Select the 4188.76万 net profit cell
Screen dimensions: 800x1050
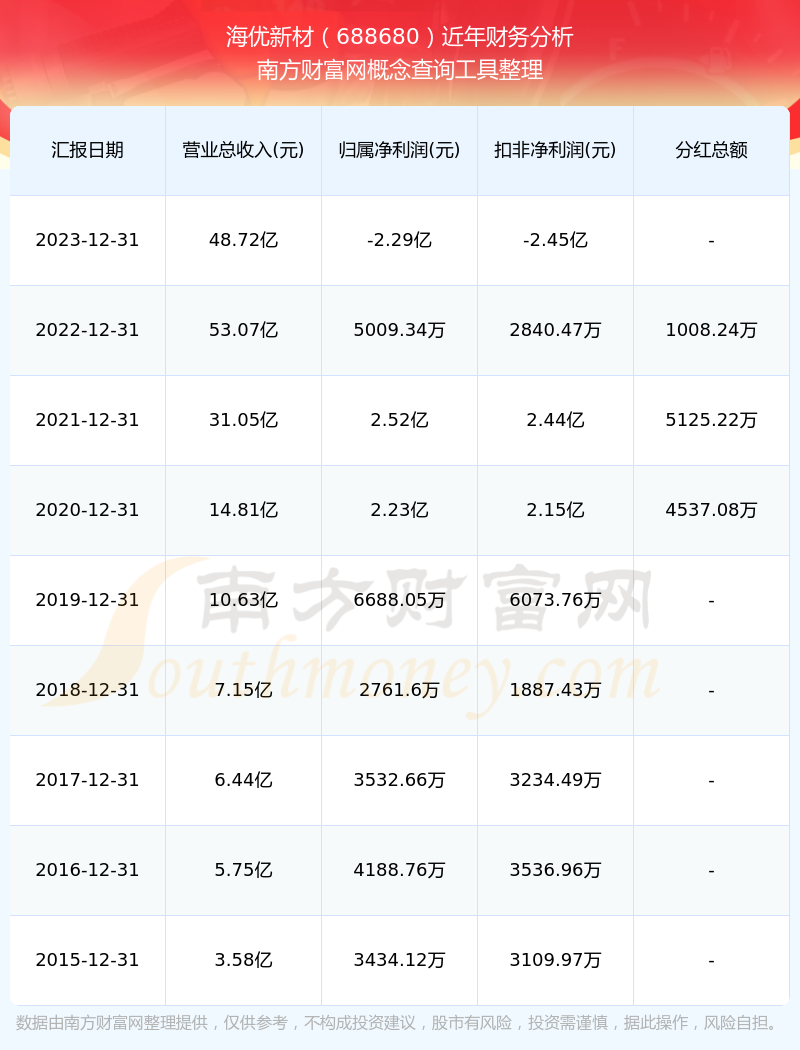[x=400, y=871]
